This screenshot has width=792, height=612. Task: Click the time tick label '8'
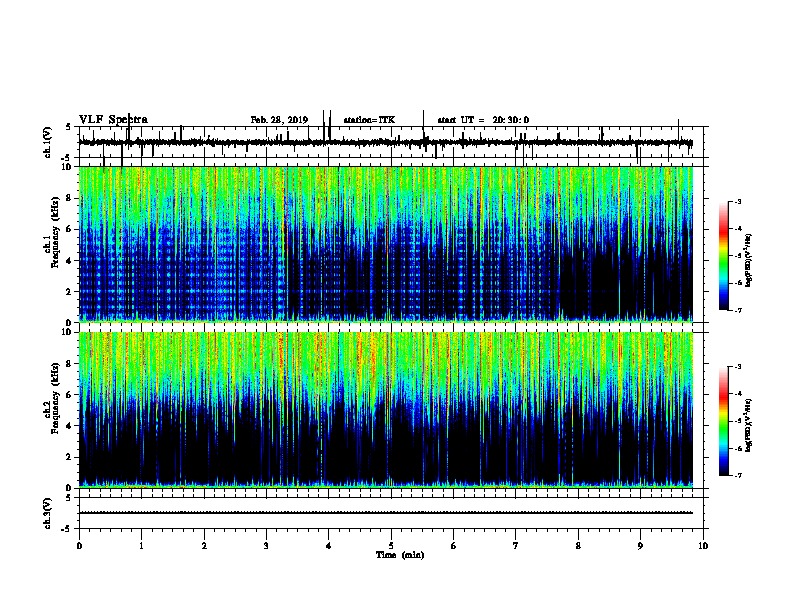(578, 546)
